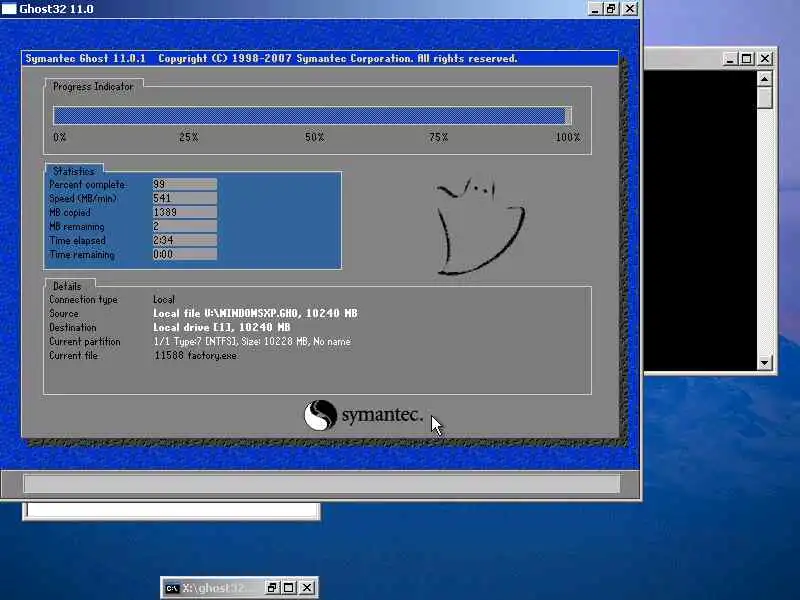Click the 50% mark under progress bar
800x600 pixels.
pos(314,137)
